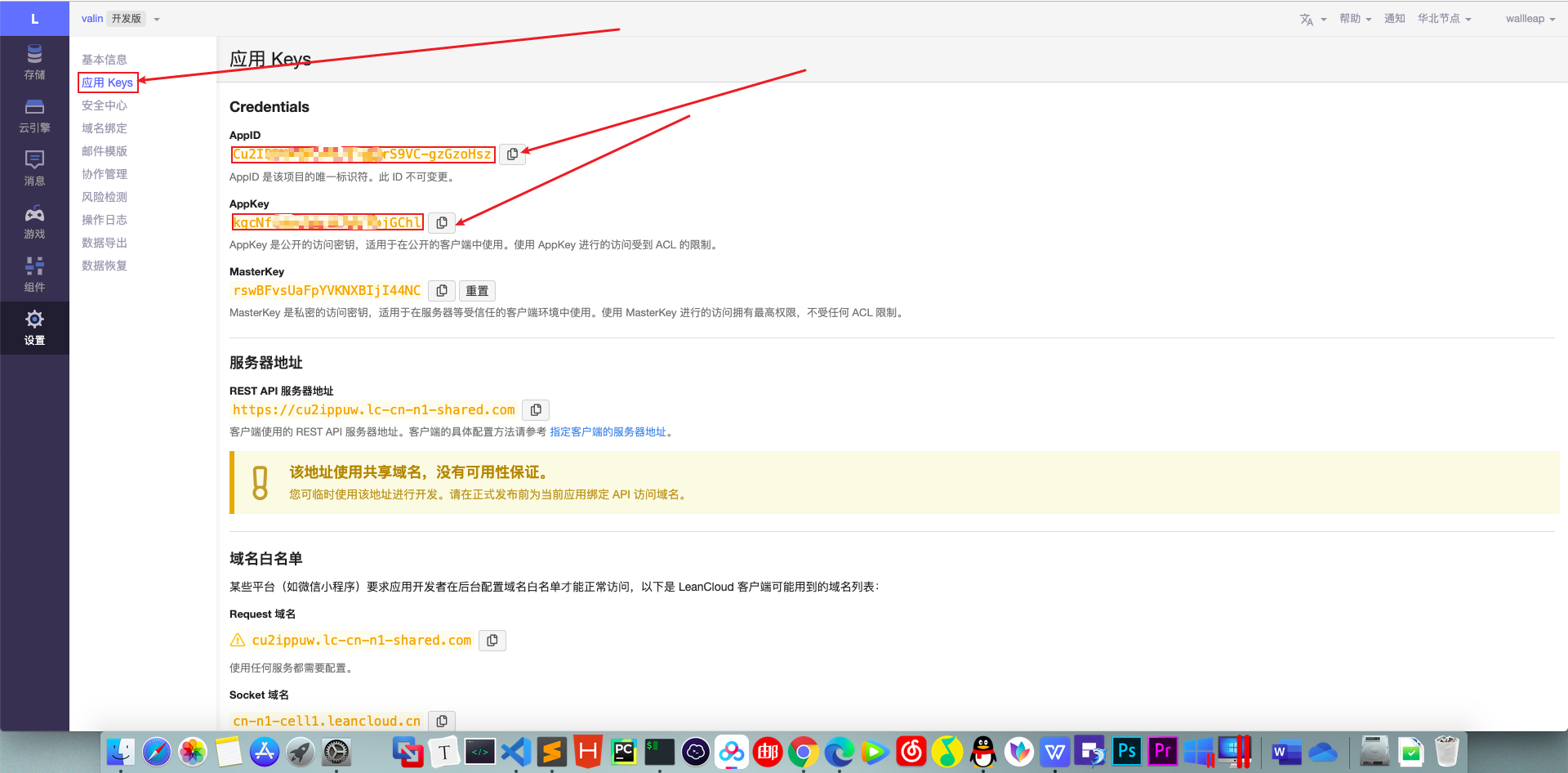Open the 云引擎 cloud engine section

(x=34, y=115)
